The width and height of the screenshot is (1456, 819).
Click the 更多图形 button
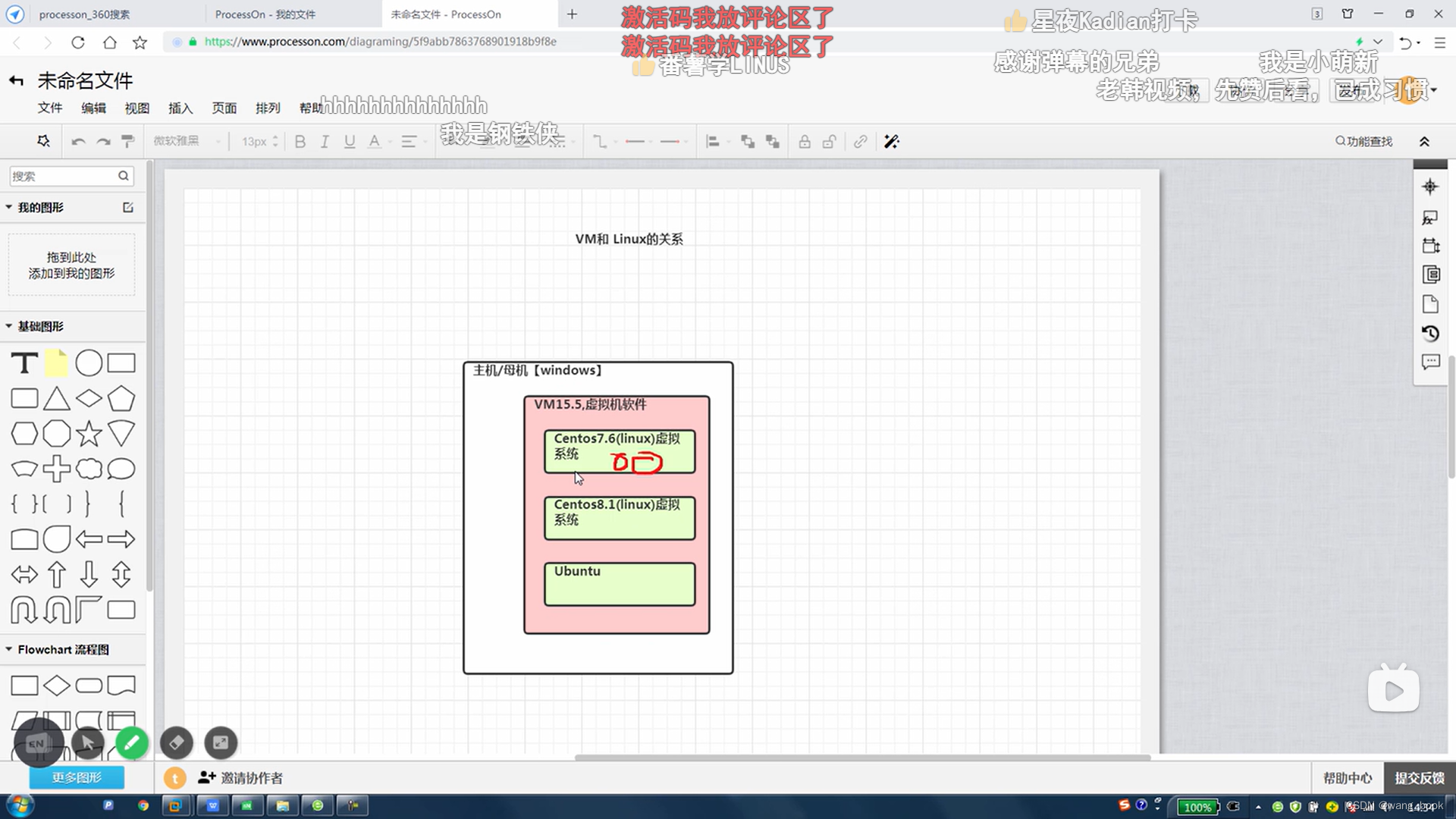point(77,777)
